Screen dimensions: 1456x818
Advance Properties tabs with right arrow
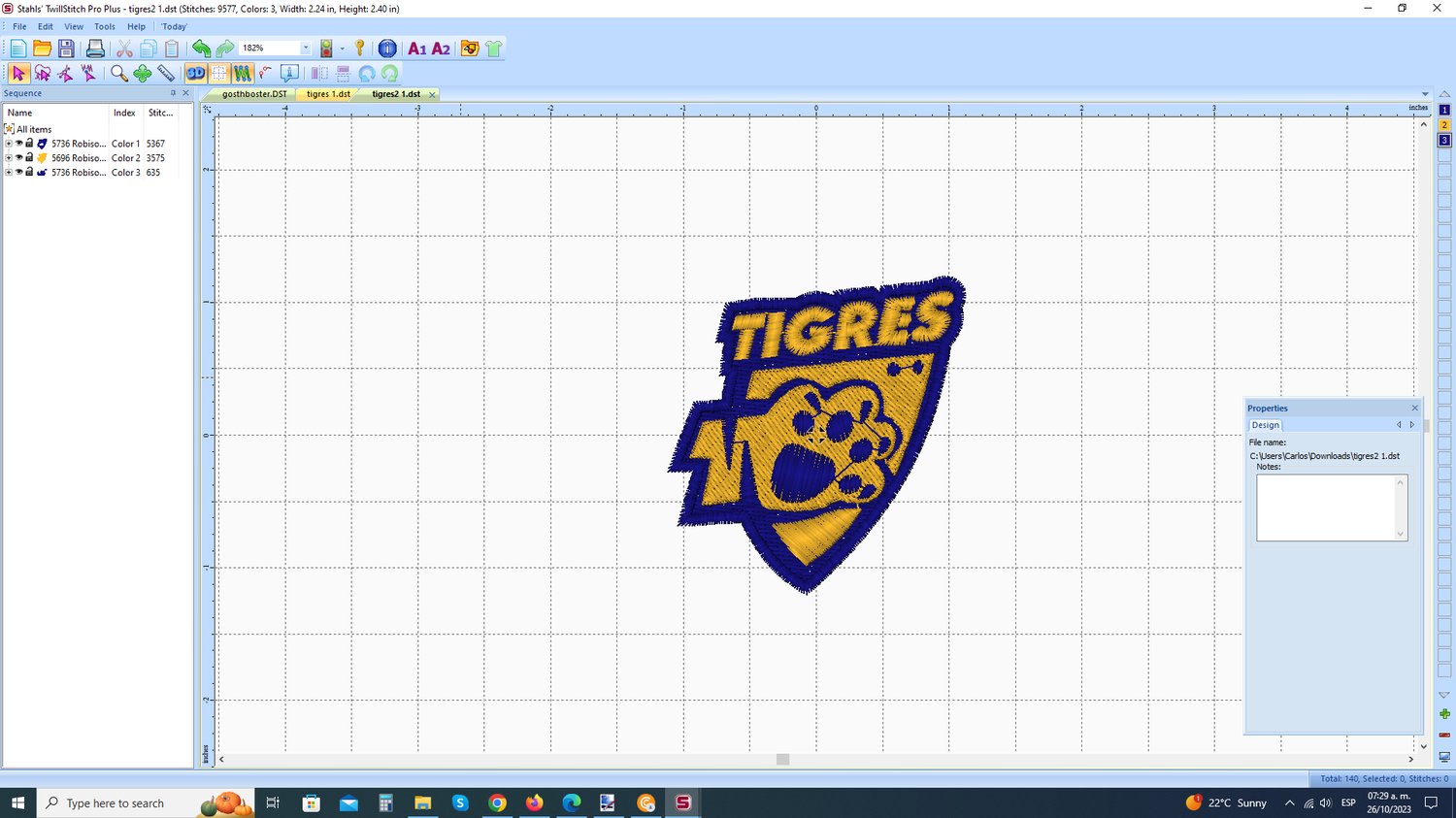(x=1412, y=425)
